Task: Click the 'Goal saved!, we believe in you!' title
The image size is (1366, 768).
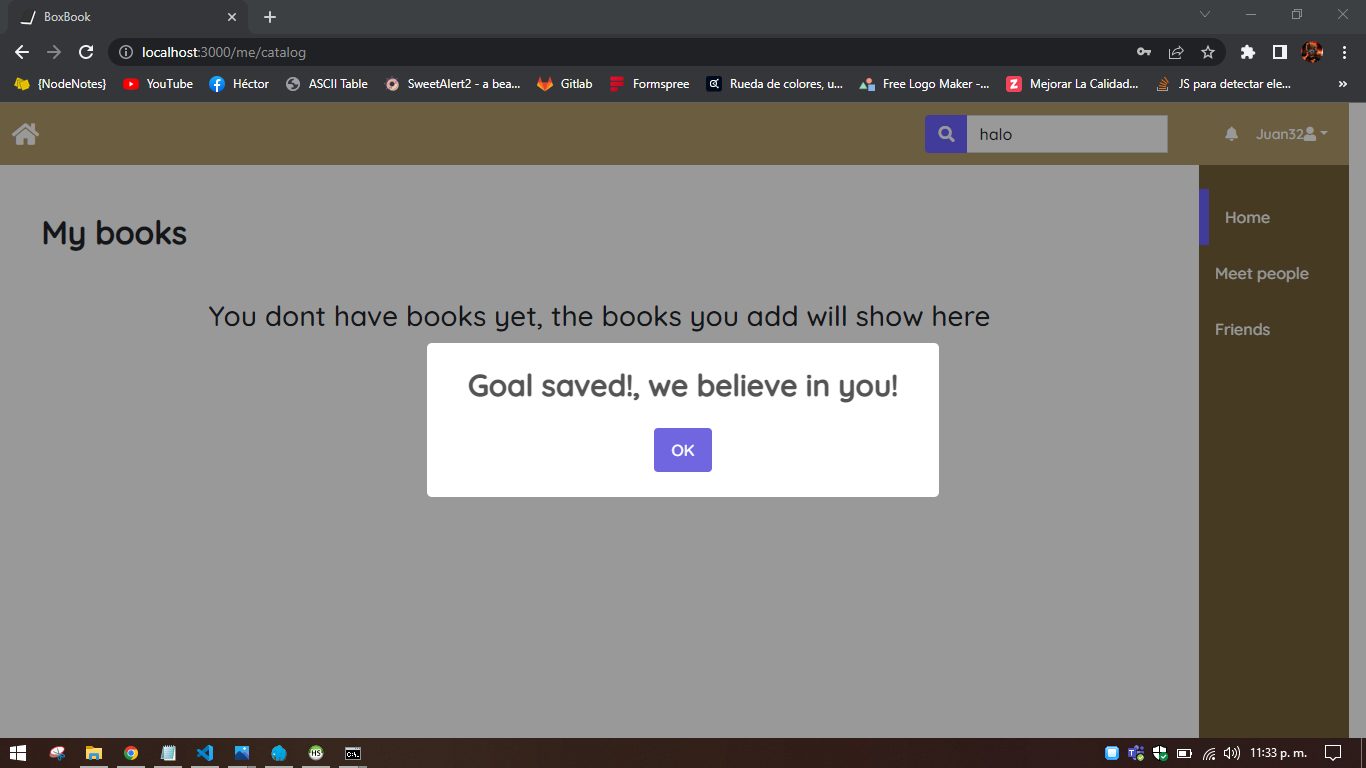Action: point(683,385)
